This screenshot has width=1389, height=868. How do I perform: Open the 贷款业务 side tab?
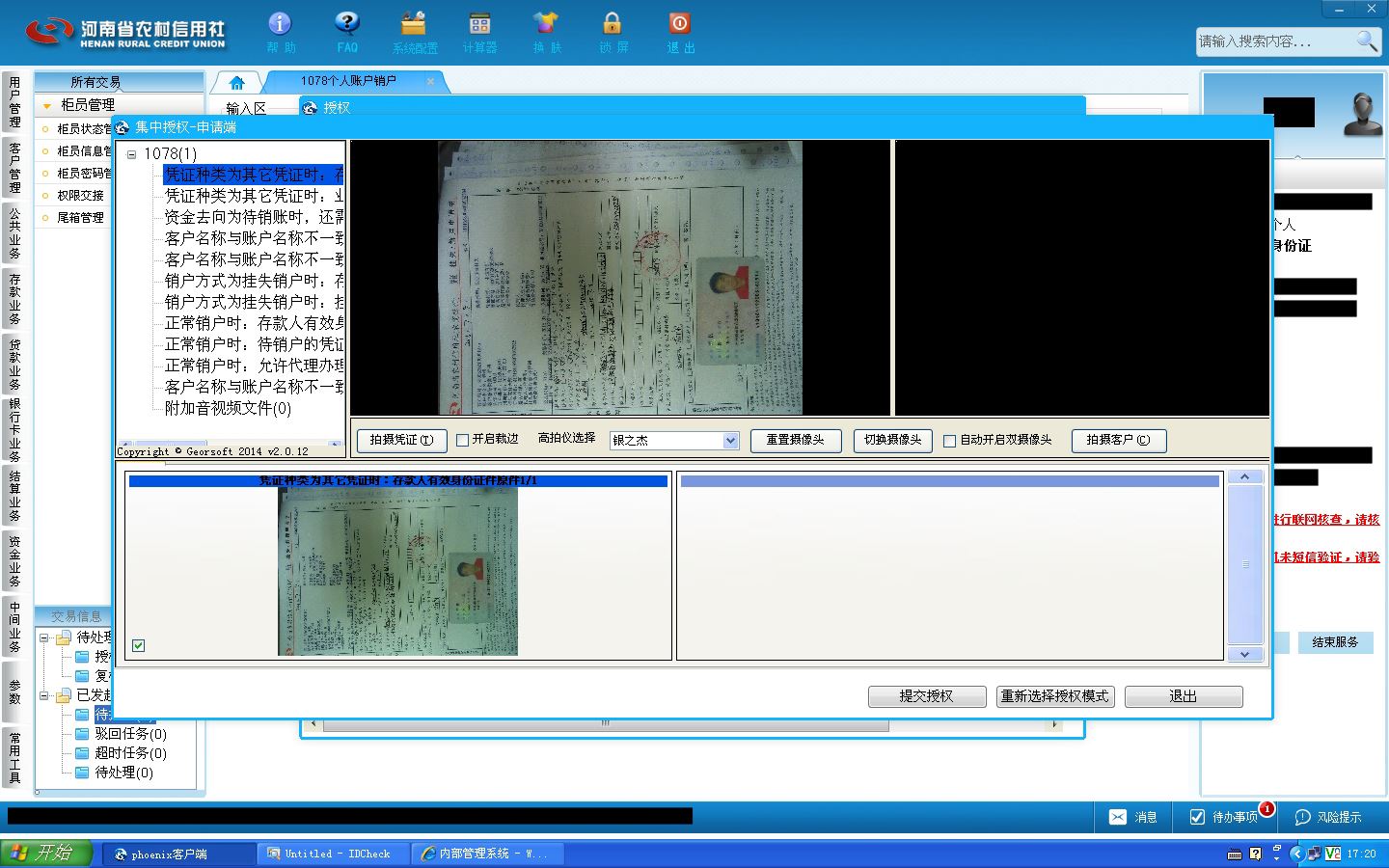tap(14, 364)
